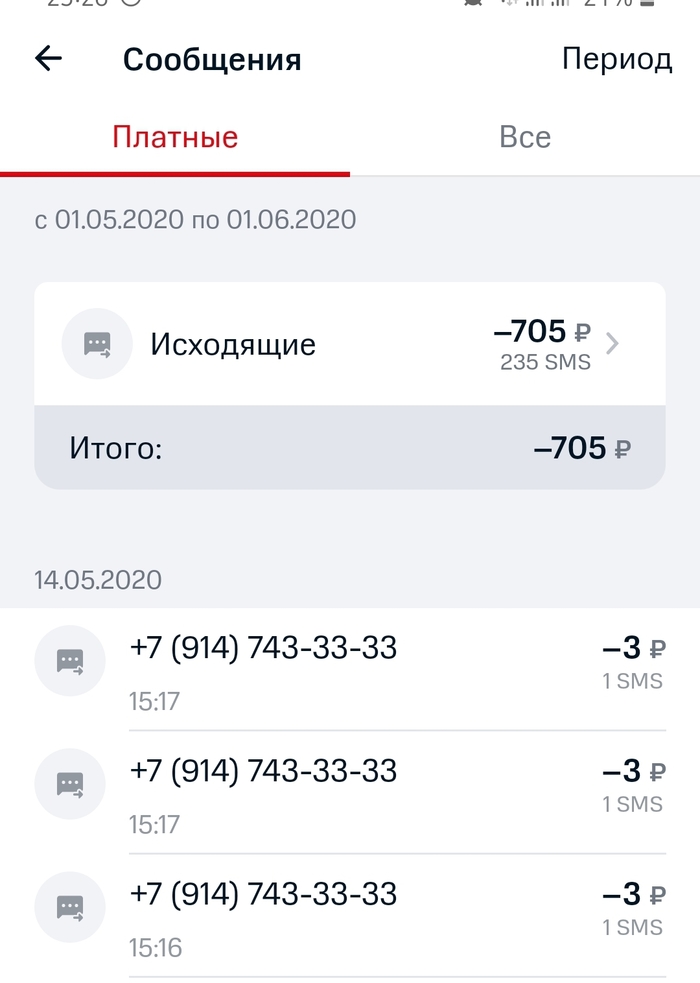Image resolution: width=700 pixels, height=983 pixels.
Task: Tap the SMS icon of the 15:16 message
Action: pos(70,906)
